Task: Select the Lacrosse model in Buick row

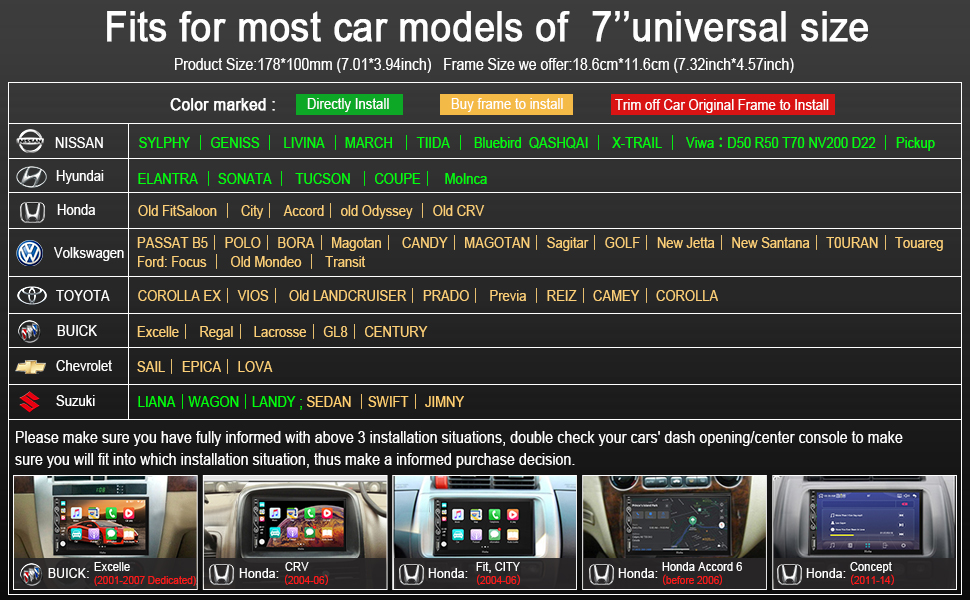Action: (x=280, y=332)
